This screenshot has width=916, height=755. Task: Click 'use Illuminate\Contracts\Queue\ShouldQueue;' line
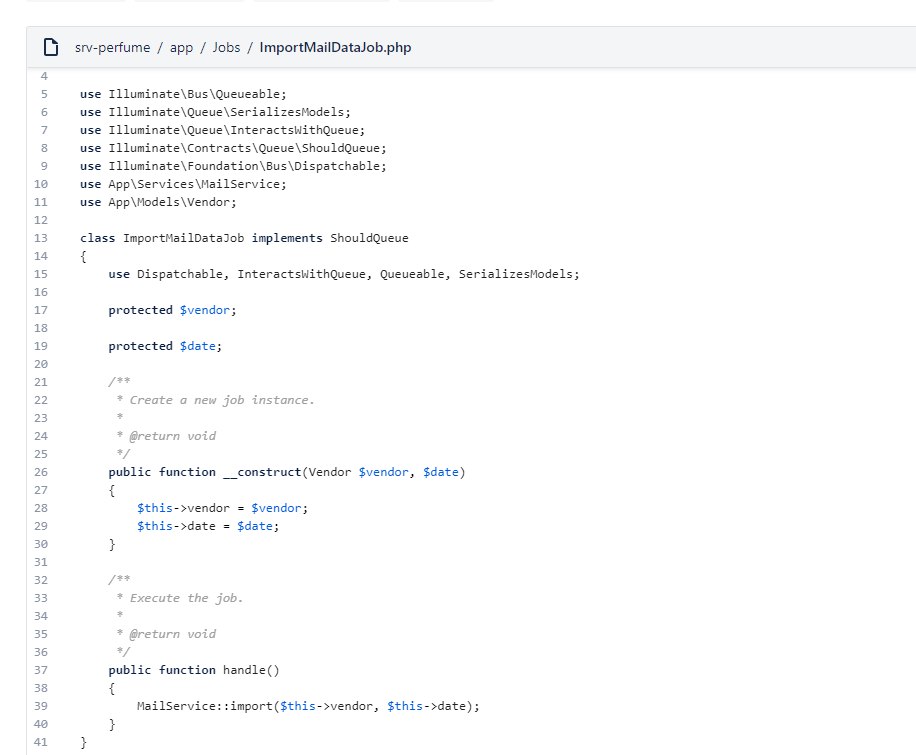pyautogui.click(x=233, y=148)
